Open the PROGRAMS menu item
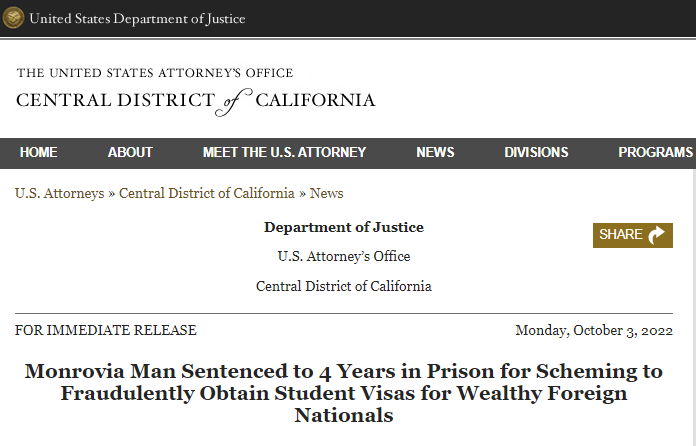Viewport: 696px width, 446px height. (x=656, y=153)
